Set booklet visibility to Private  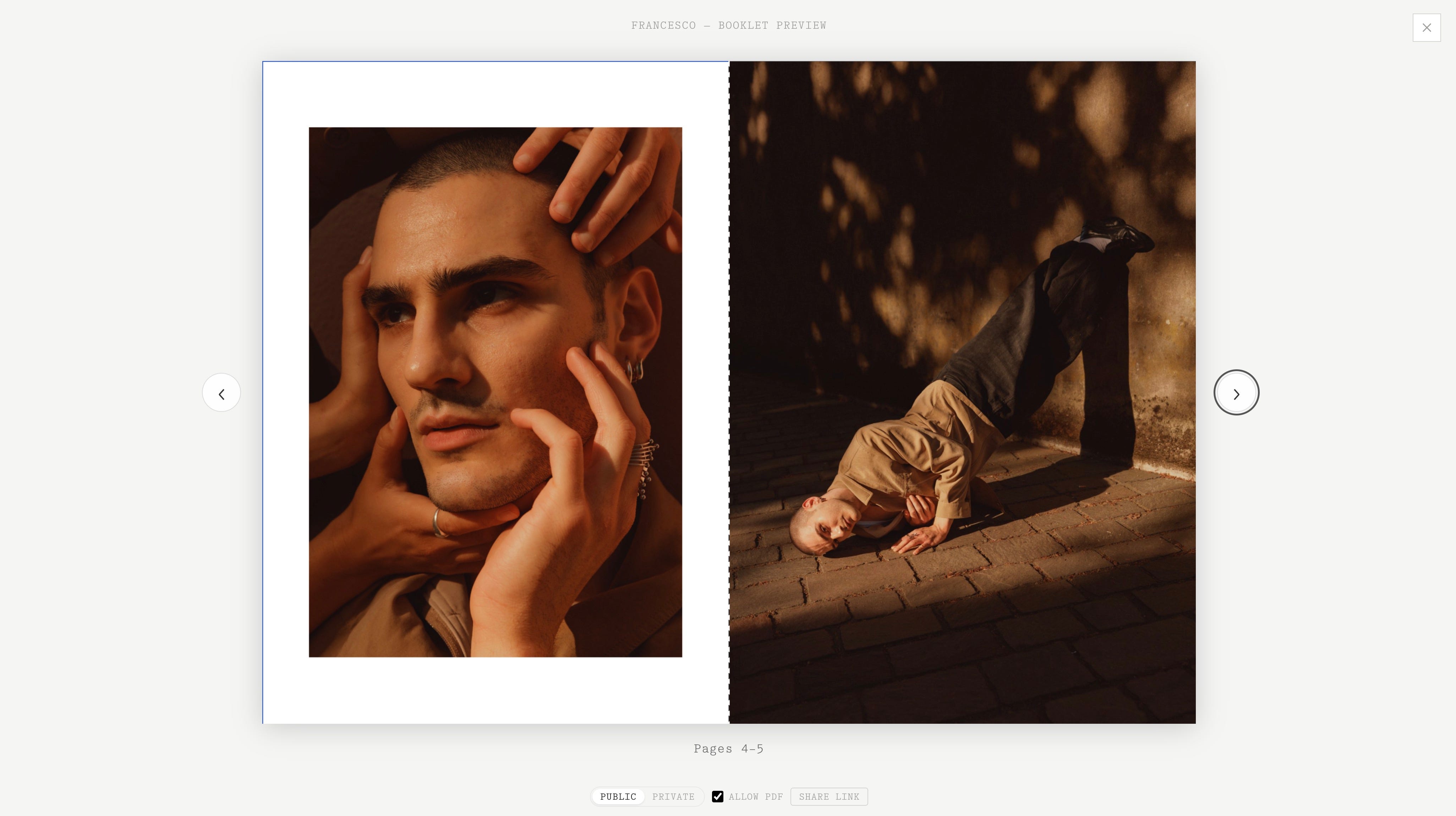point(673,797)
